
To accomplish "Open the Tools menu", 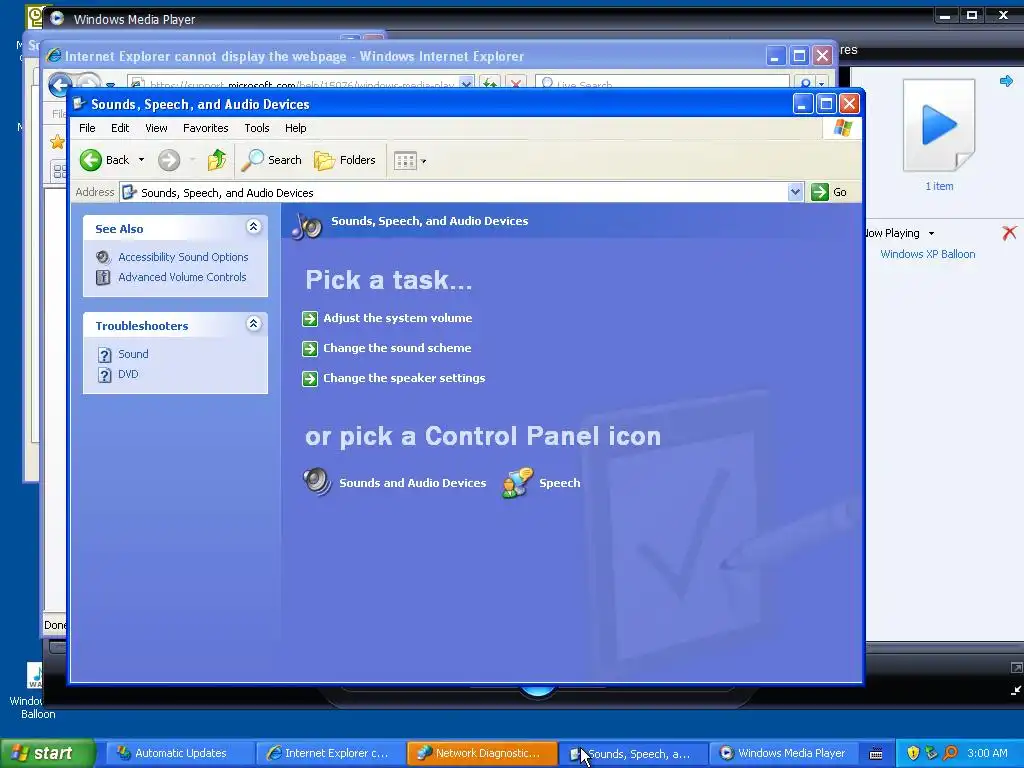I will pos(257,128).
